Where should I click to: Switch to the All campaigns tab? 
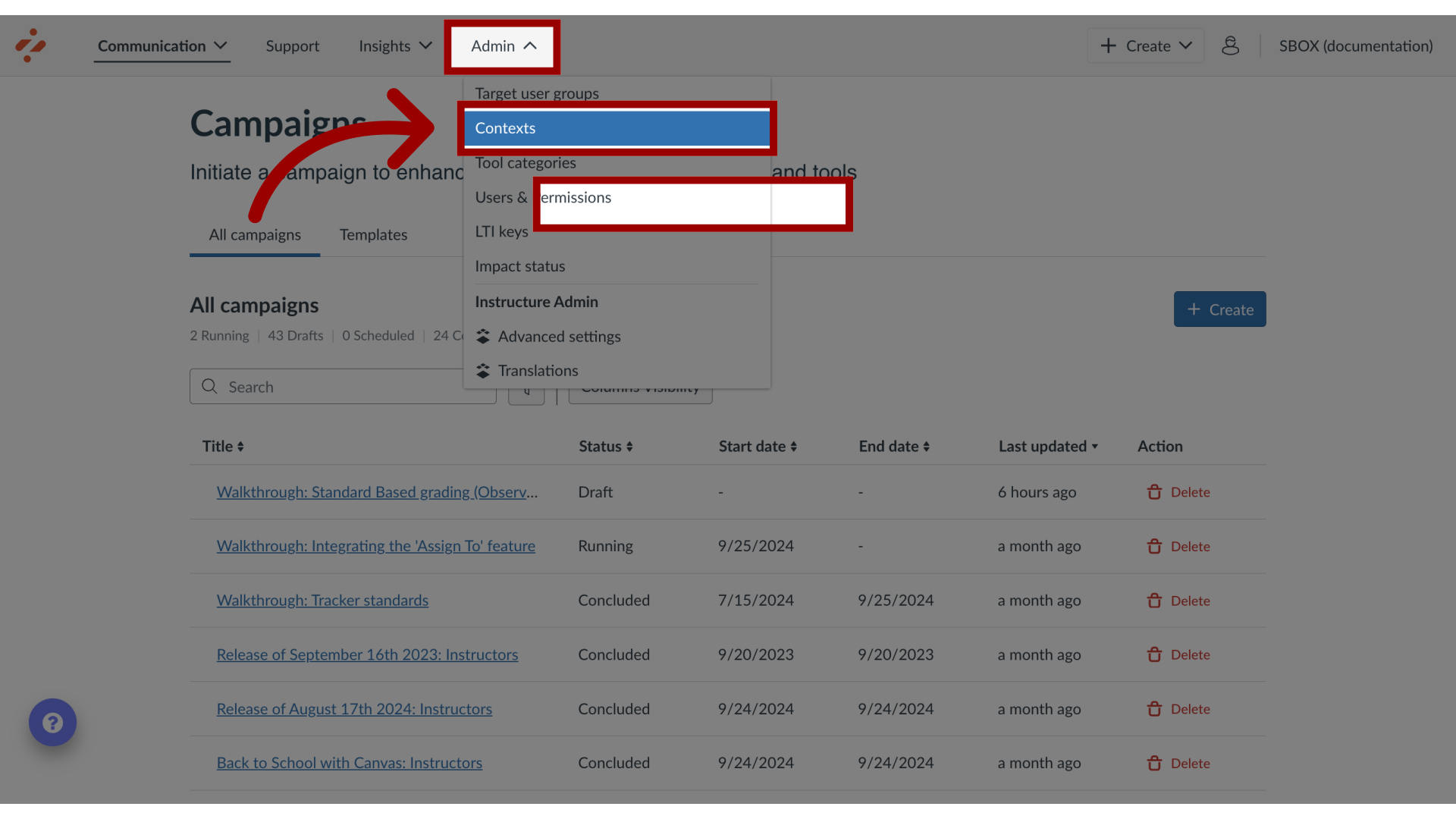pyautogui.click(x=255, y=234)
